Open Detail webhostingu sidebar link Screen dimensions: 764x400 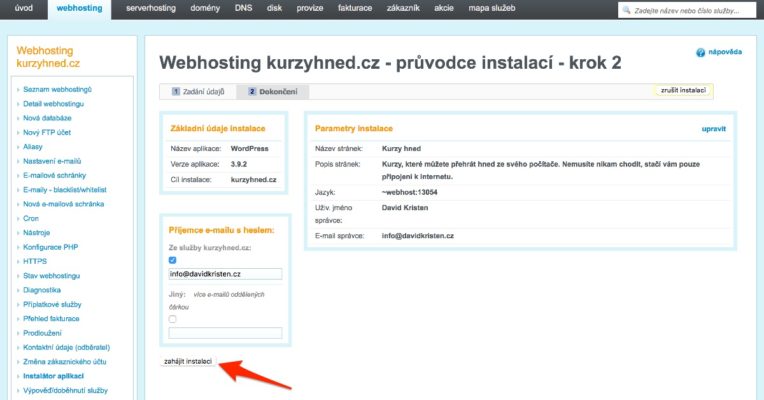point(54,104)
